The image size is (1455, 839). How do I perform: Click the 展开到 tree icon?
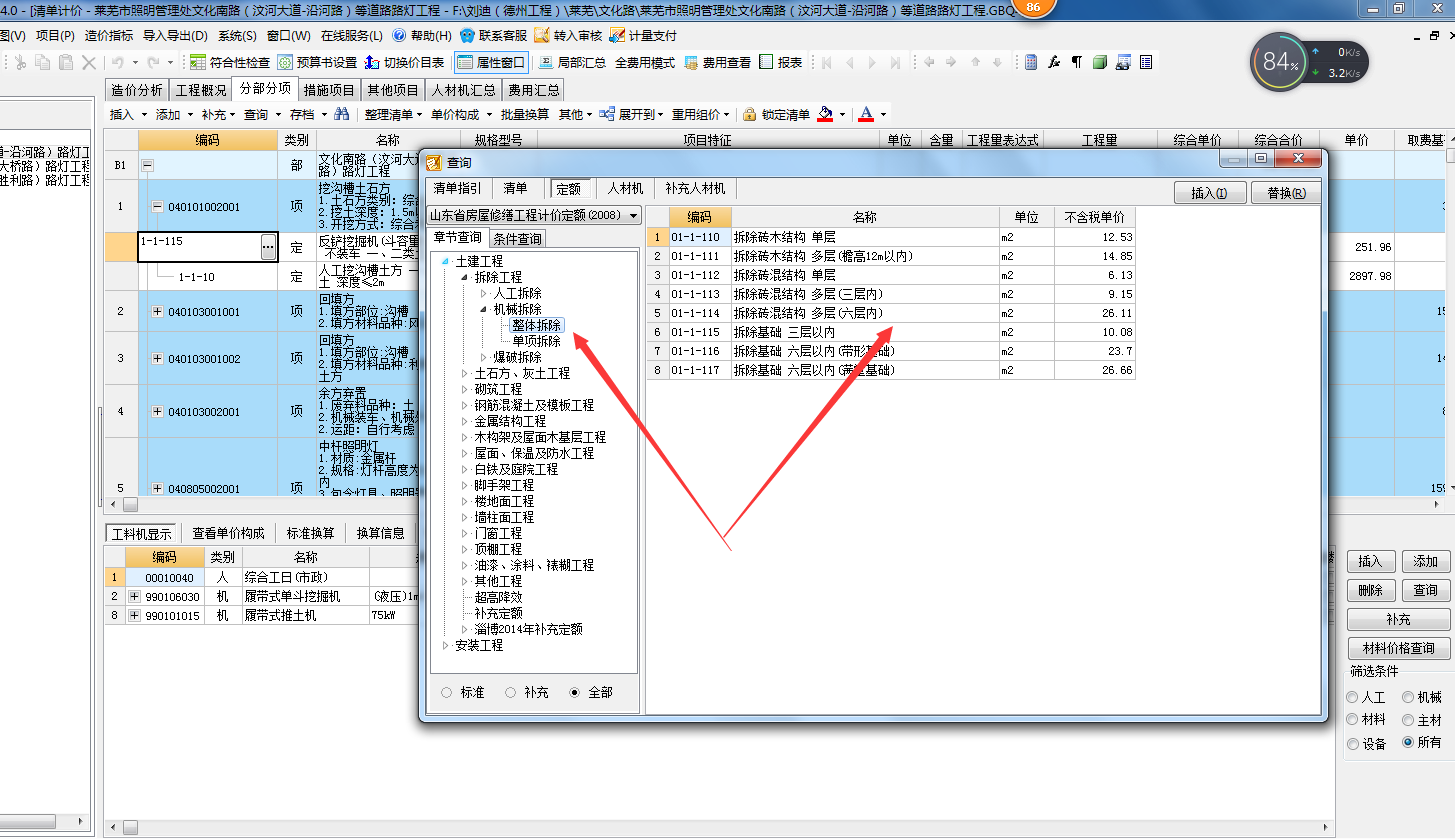[x=609, y=114]
